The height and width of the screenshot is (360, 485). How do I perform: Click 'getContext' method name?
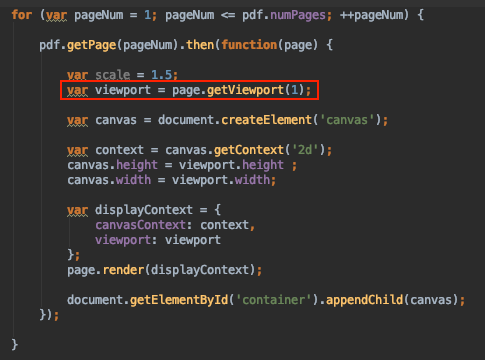click(x=249, y=150)
